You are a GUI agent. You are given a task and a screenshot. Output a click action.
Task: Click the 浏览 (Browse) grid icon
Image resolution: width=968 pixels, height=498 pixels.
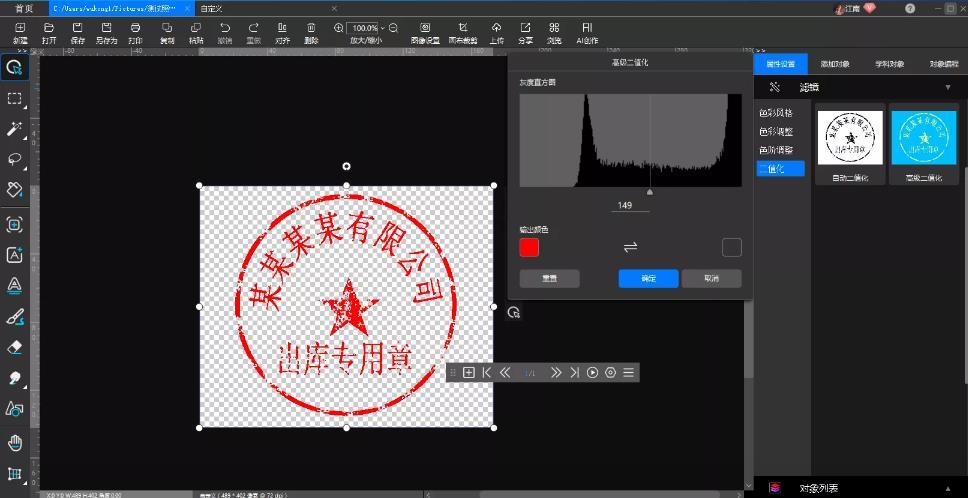[x=554, y=28]
